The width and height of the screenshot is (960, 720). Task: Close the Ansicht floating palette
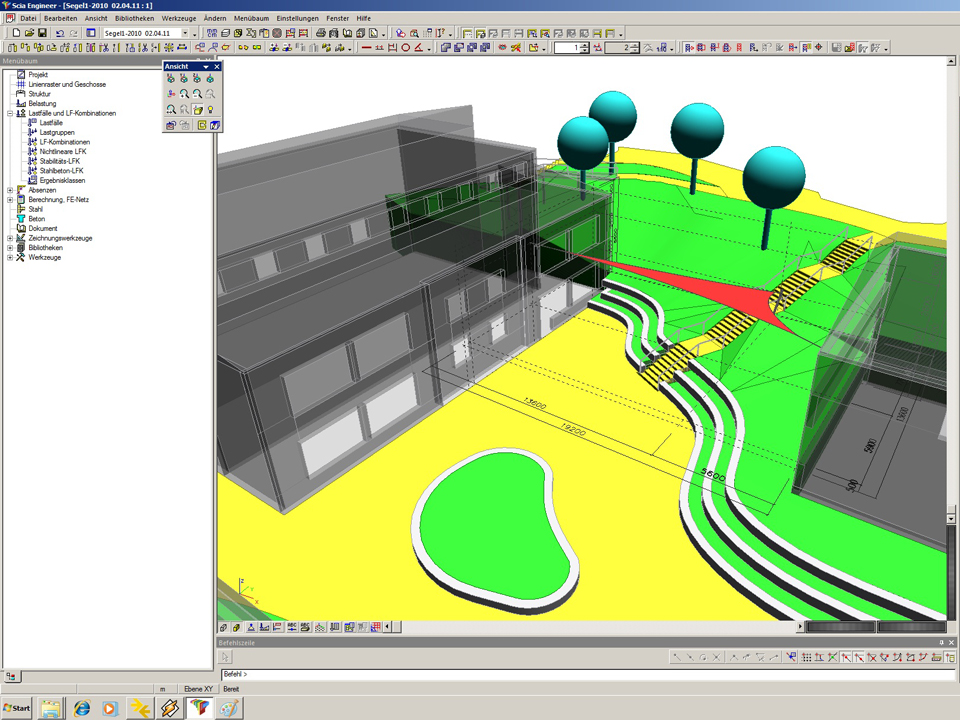[x=217, y=66]
